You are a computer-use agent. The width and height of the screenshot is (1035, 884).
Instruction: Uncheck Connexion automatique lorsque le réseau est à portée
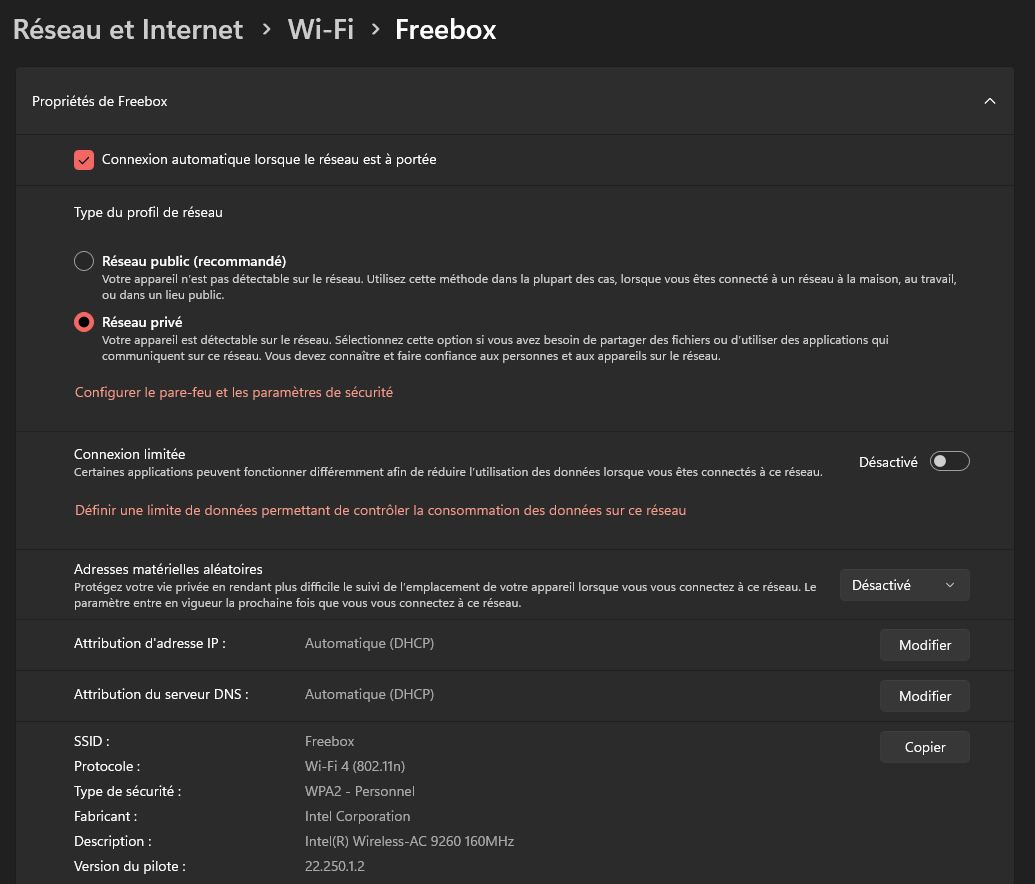pos(84,160)
